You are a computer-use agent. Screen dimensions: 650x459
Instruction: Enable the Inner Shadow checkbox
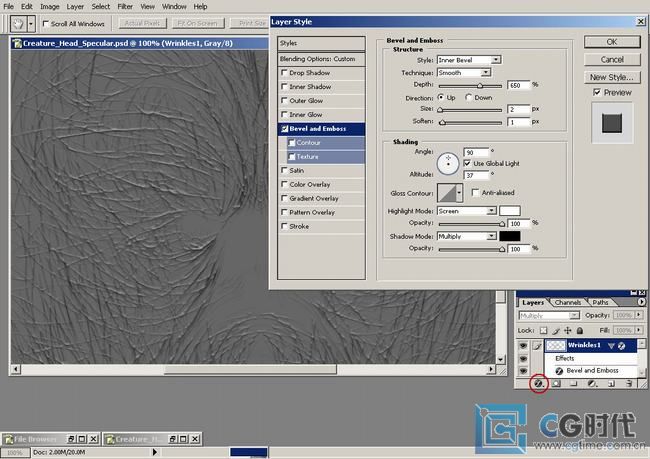[x=284, y=86]
